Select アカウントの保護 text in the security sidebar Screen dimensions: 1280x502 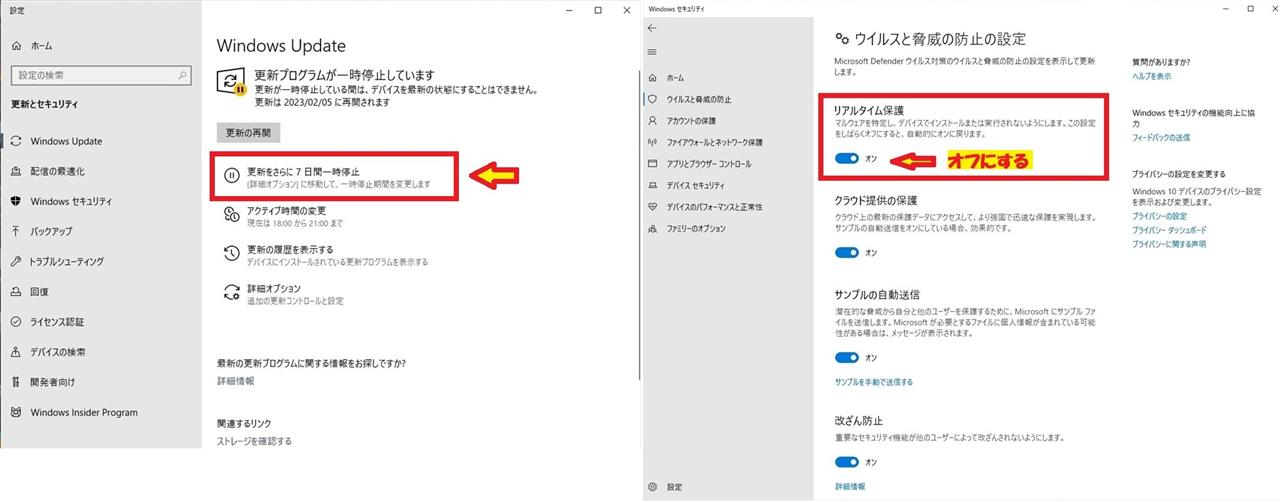coord(691,120)
